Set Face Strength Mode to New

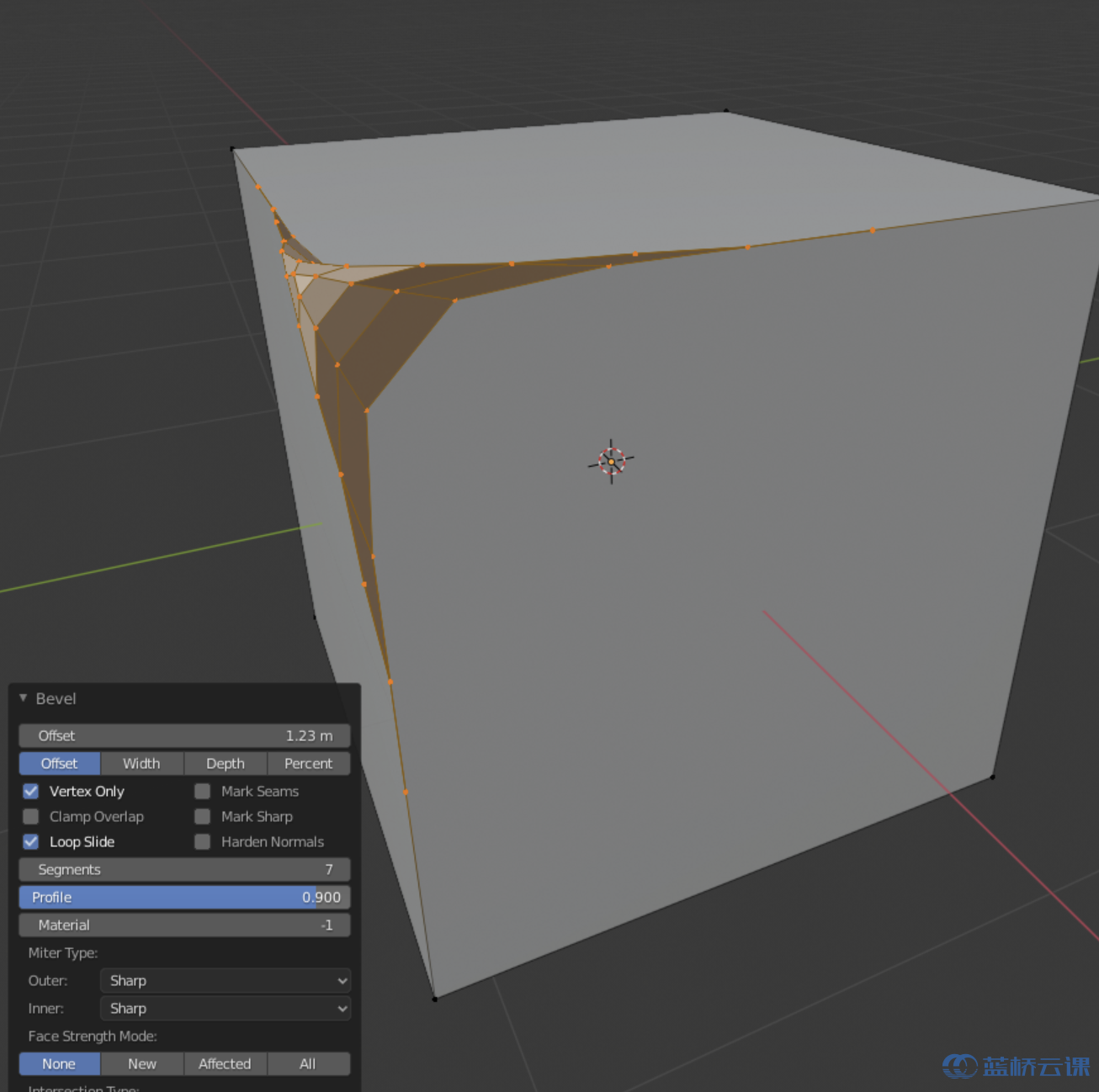pos(141,1063)
